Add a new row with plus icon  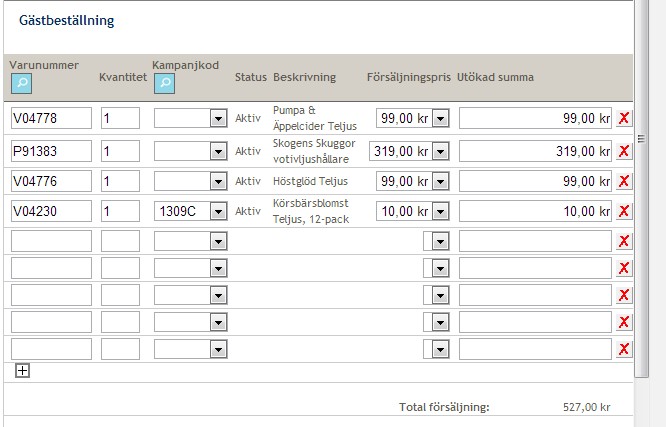(22, 370)
